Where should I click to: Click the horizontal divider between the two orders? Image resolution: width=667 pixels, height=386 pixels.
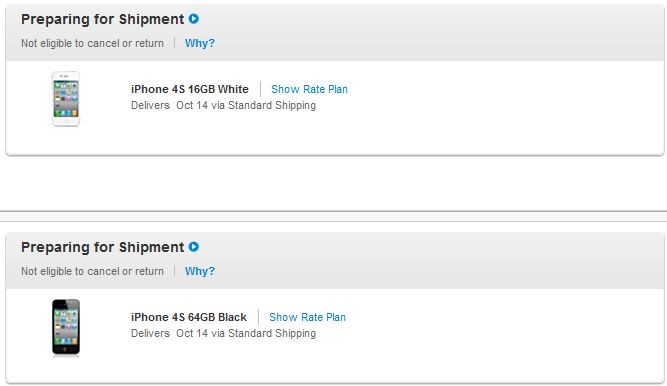(x=334, y=211)
